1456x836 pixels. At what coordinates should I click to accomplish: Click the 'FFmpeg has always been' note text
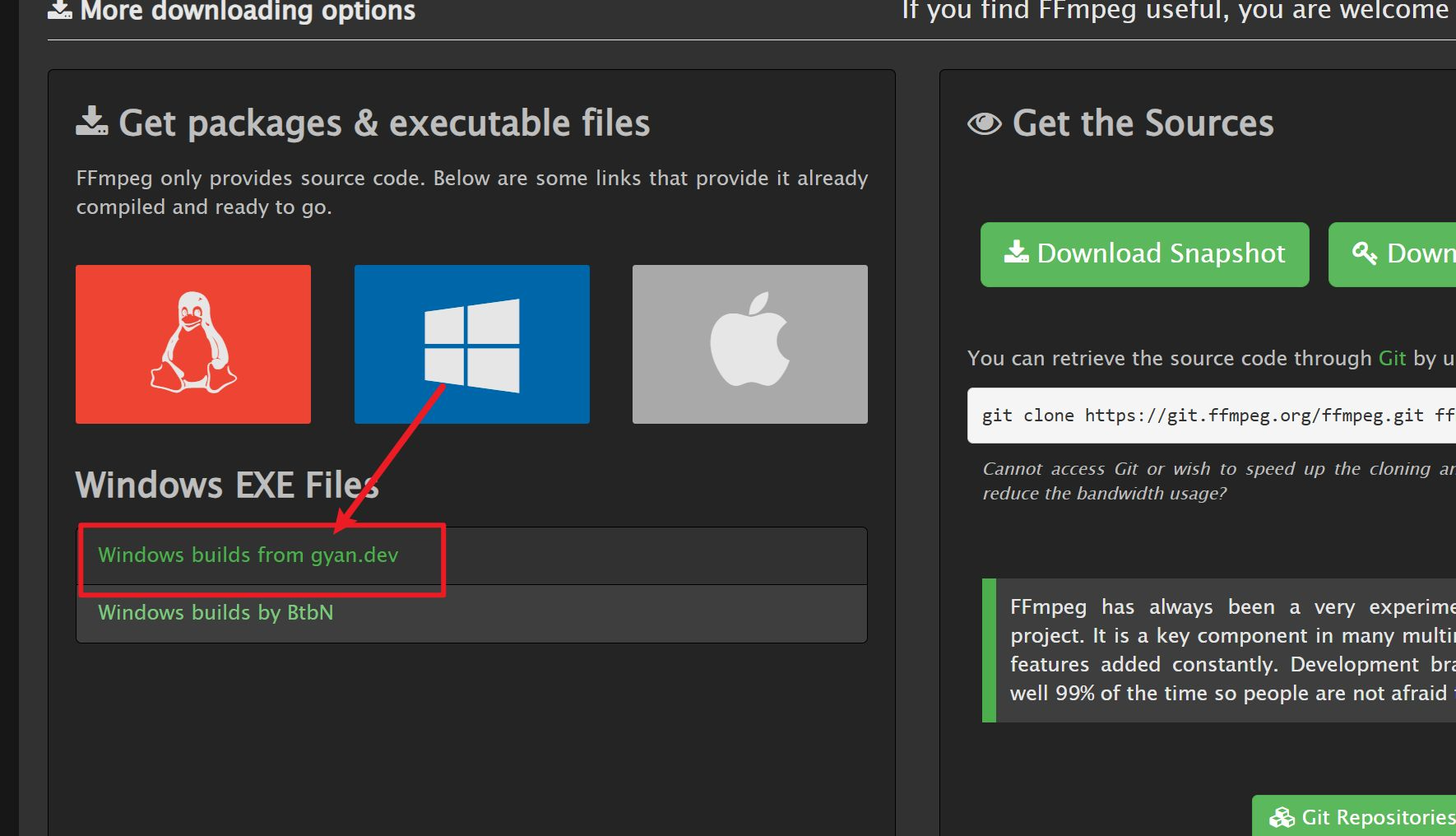1233,650
